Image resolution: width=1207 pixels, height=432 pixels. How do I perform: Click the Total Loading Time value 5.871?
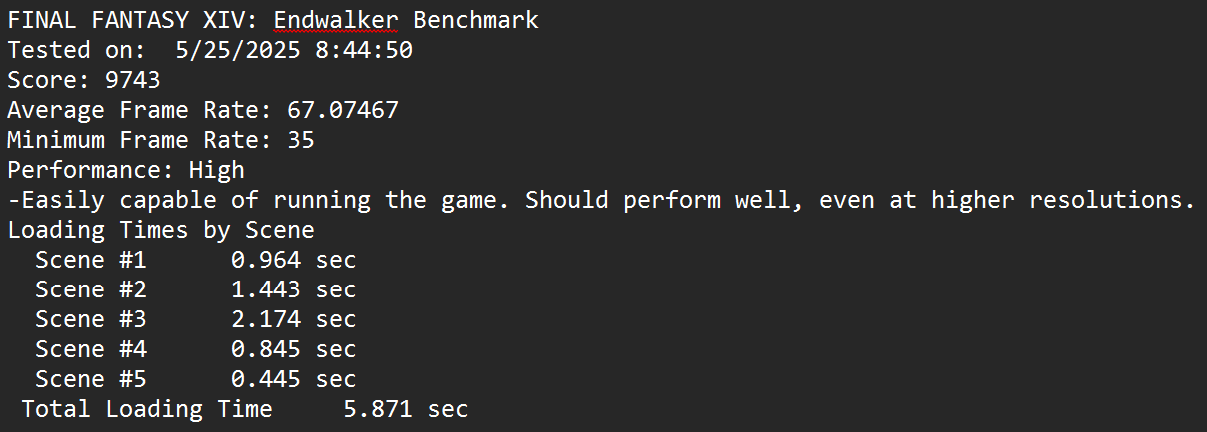(377, 409)
